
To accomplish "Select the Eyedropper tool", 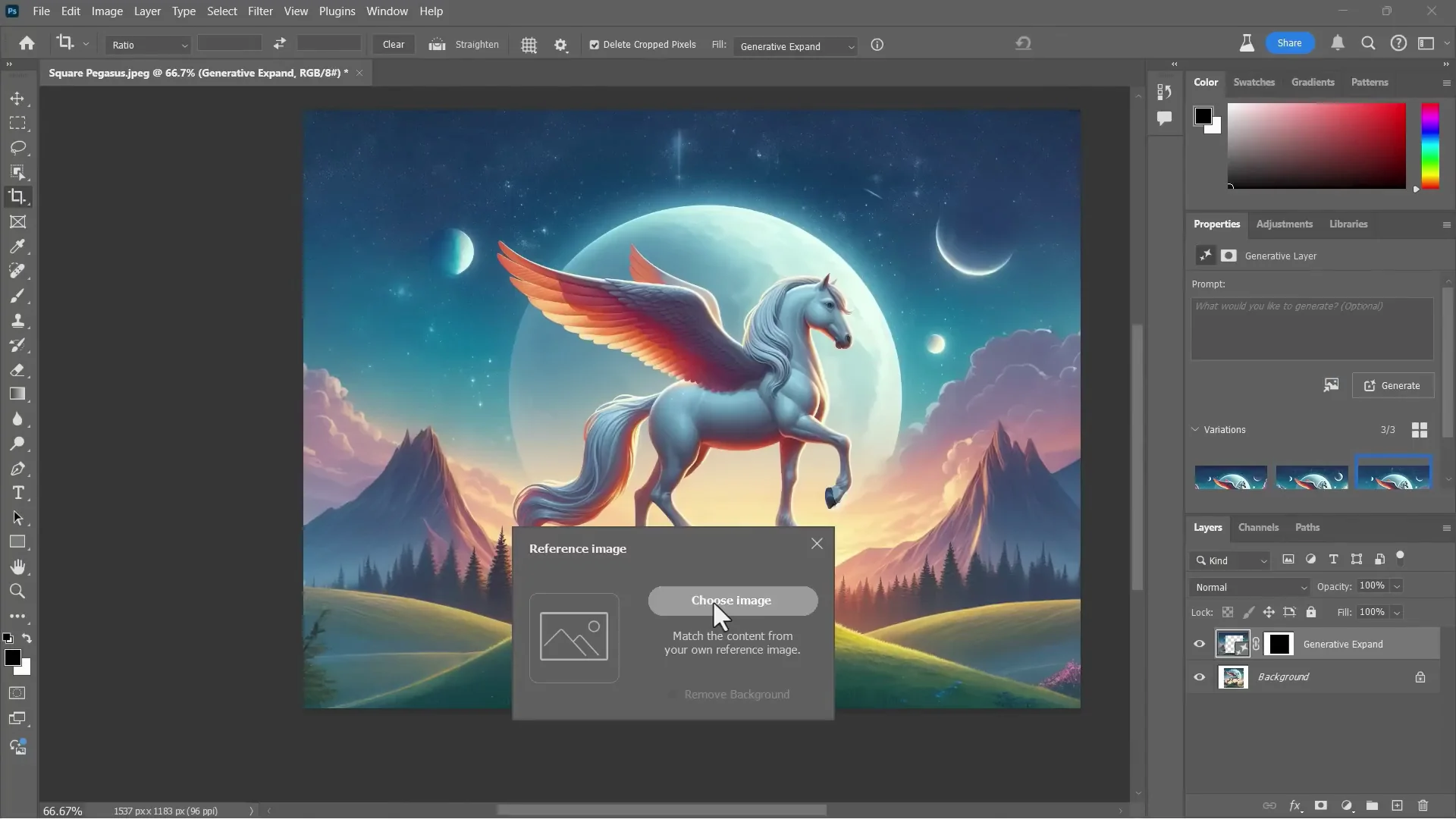I will tap(17, 246).
